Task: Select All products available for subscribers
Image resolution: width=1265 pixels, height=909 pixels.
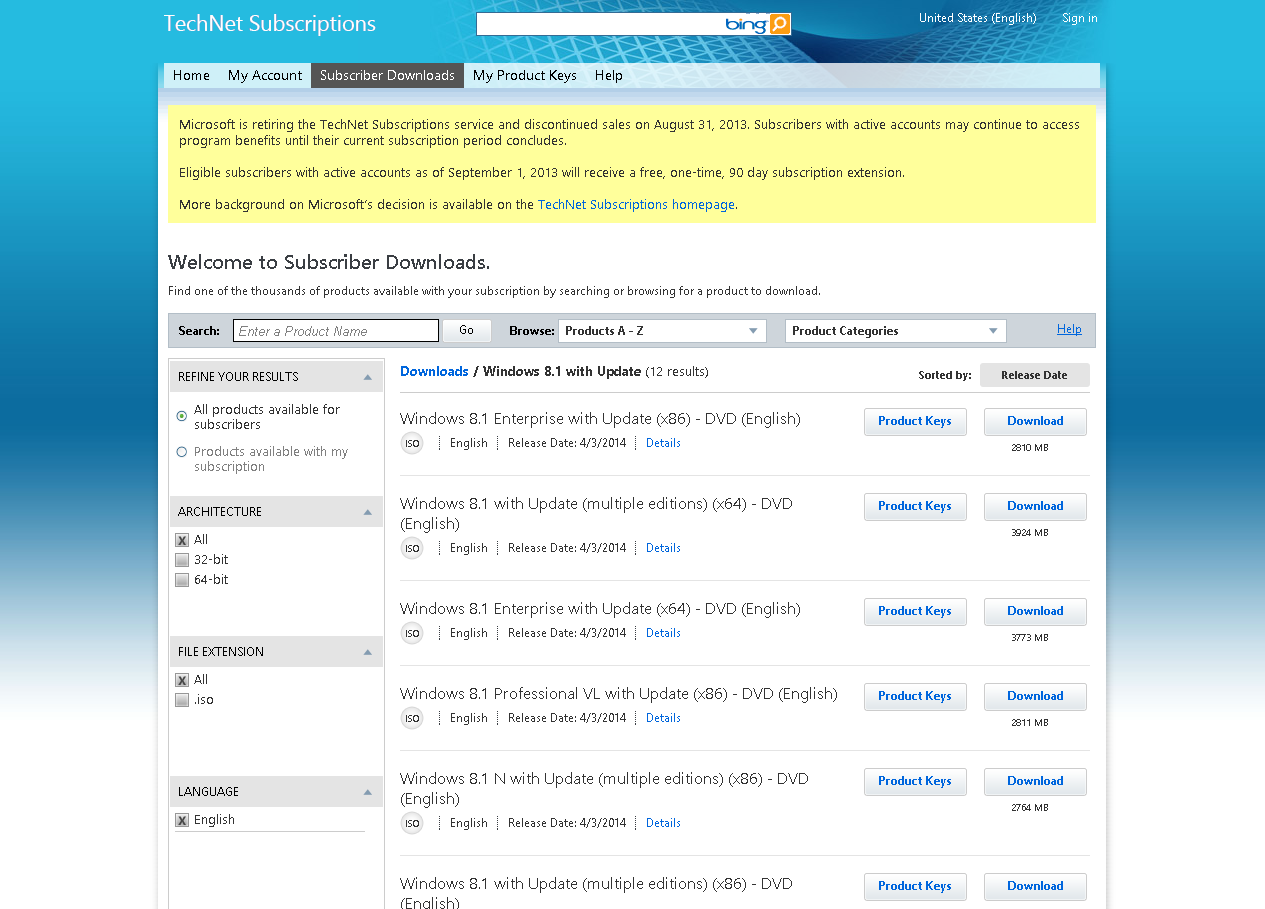Action: (182, 416)
